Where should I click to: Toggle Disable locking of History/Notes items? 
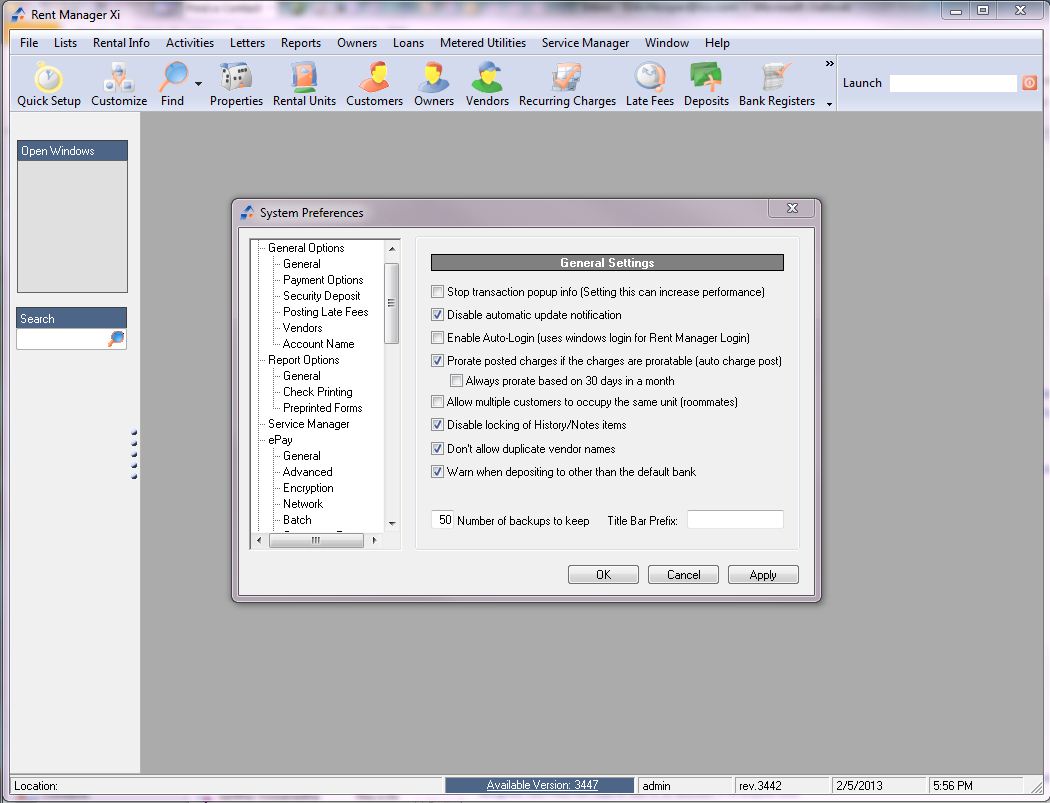(437, 424)
